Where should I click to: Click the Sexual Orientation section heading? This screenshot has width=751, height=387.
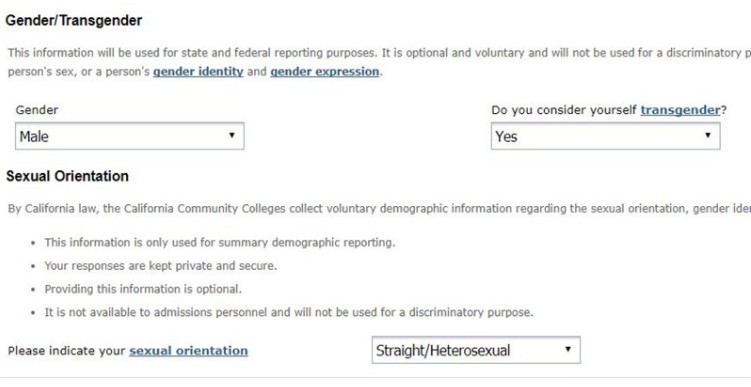tap(68, 176)
